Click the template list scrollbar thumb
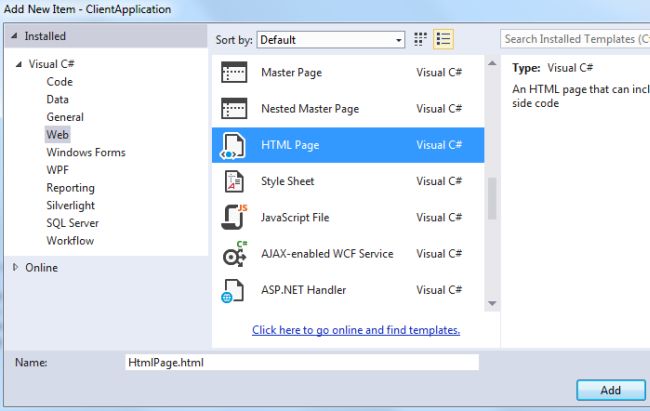 coord(492,197)
